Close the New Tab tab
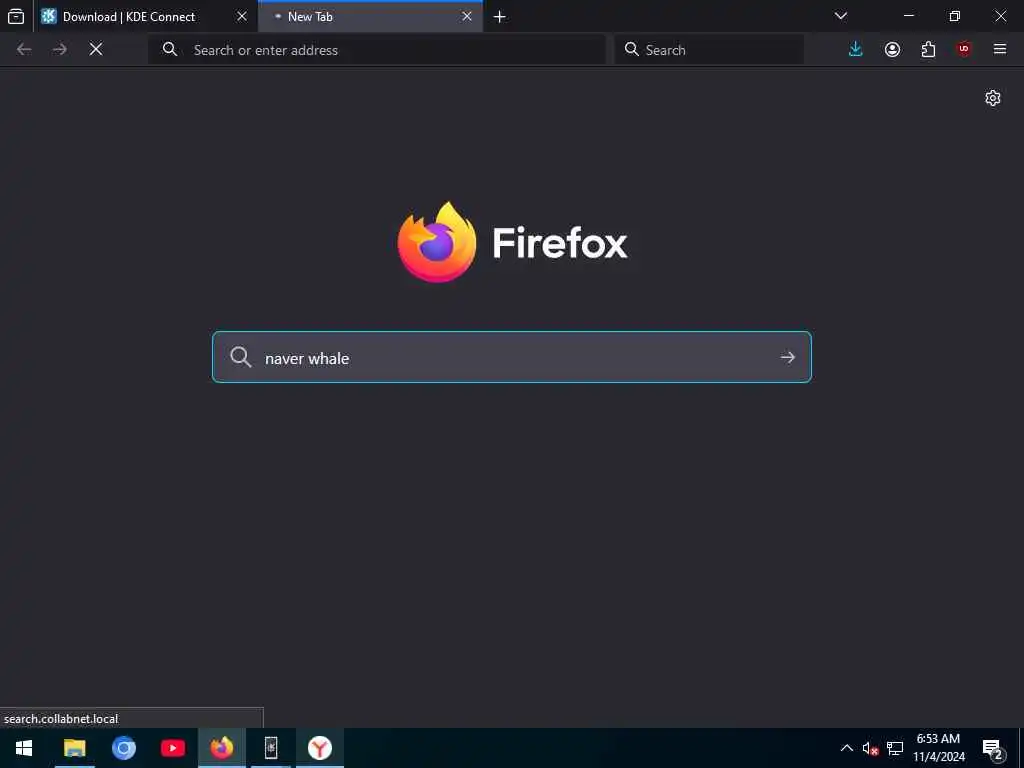This screenshot has height=768, width=1024. 467,16
